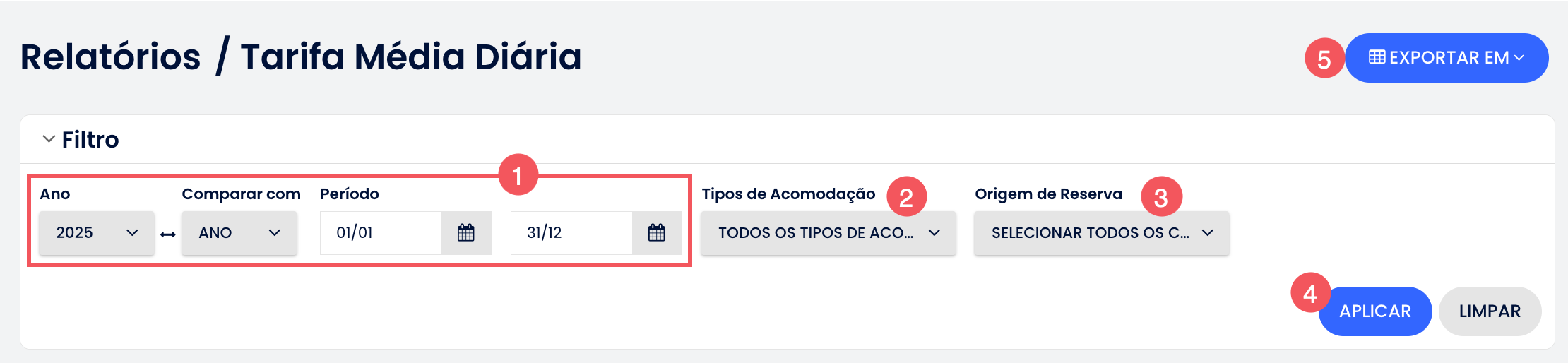Open the Ano 2025 dropdown
The width and height of the screenshot is (1568, 363).
click(x=97, y=233)
